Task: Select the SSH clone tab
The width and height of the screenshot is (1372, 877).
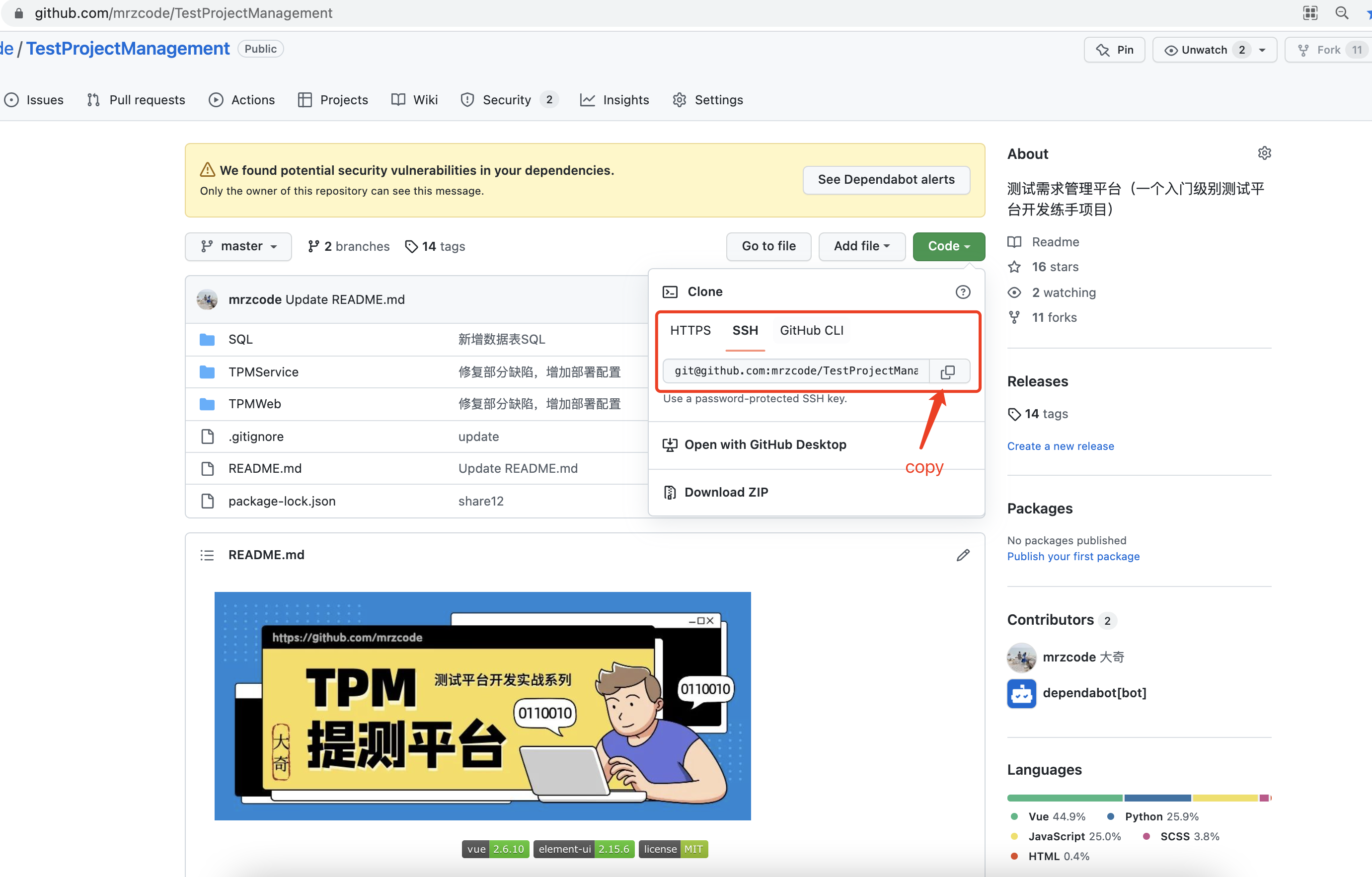Action: (745, 330)
